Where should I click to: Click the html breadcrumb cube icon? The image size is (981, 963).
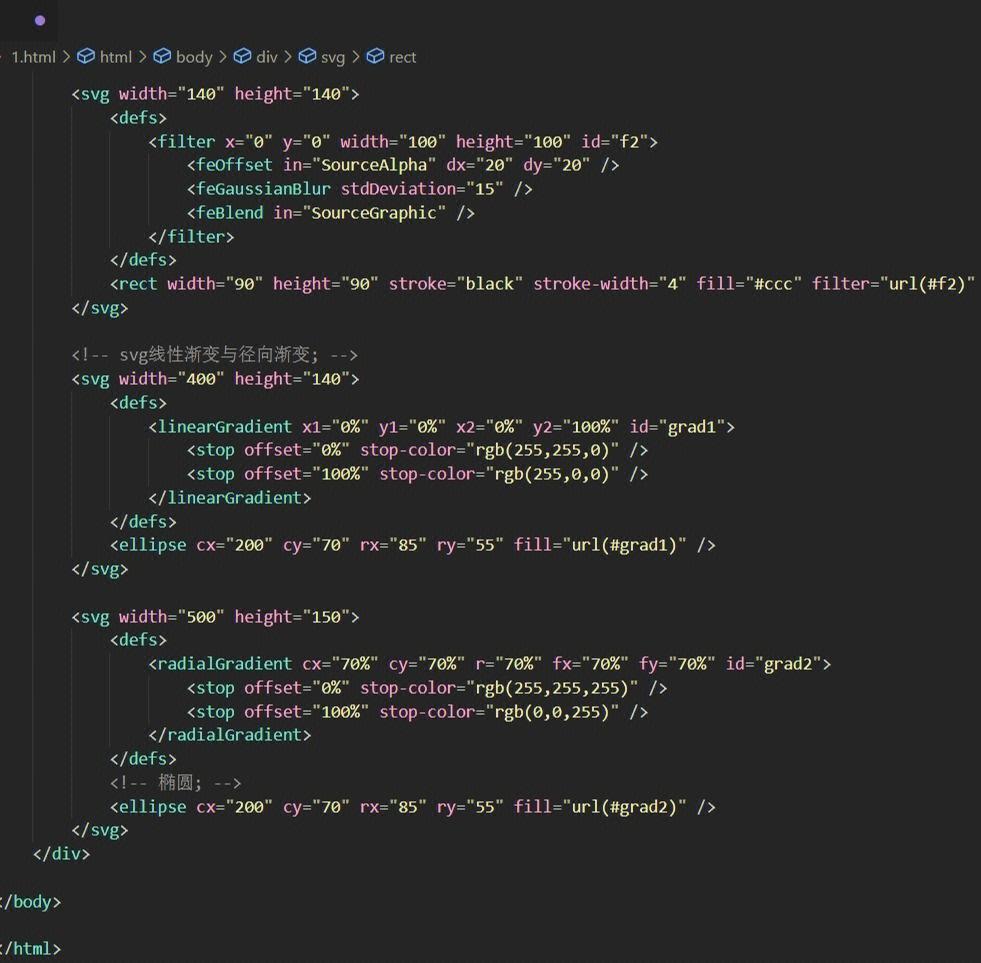tap(86, 57)
